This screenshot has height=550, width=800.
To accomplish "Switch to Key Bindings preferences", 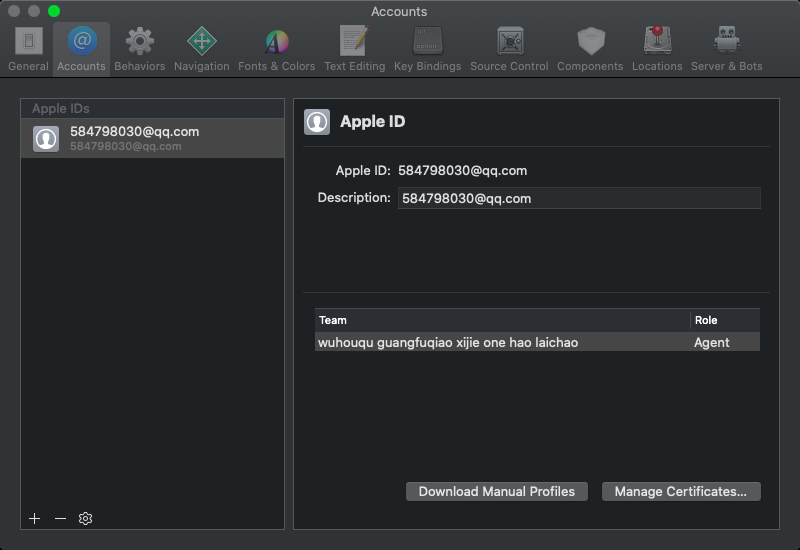I will (428, 49).
